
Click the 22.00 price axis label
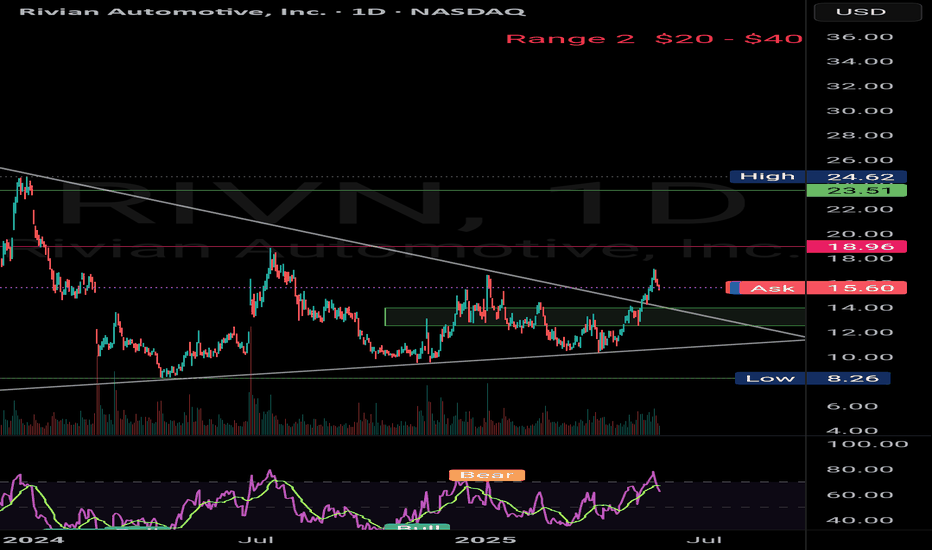pos(860,209)
